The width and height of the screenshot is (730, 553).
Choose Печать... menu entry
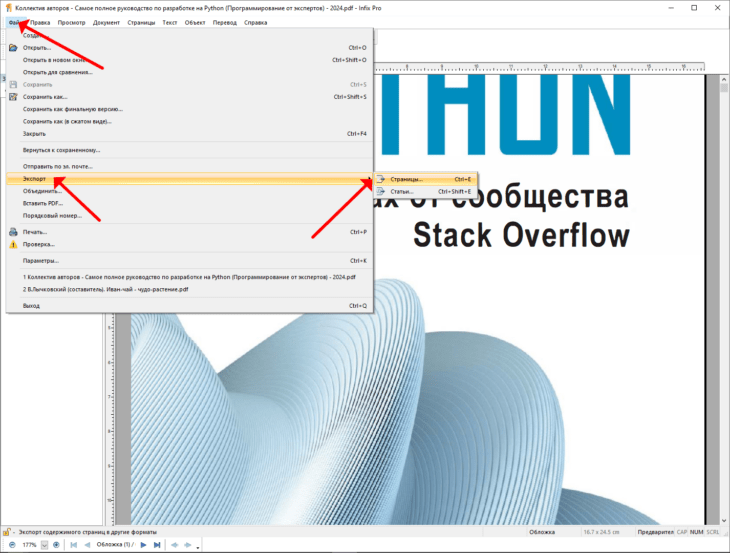(189, 232)
